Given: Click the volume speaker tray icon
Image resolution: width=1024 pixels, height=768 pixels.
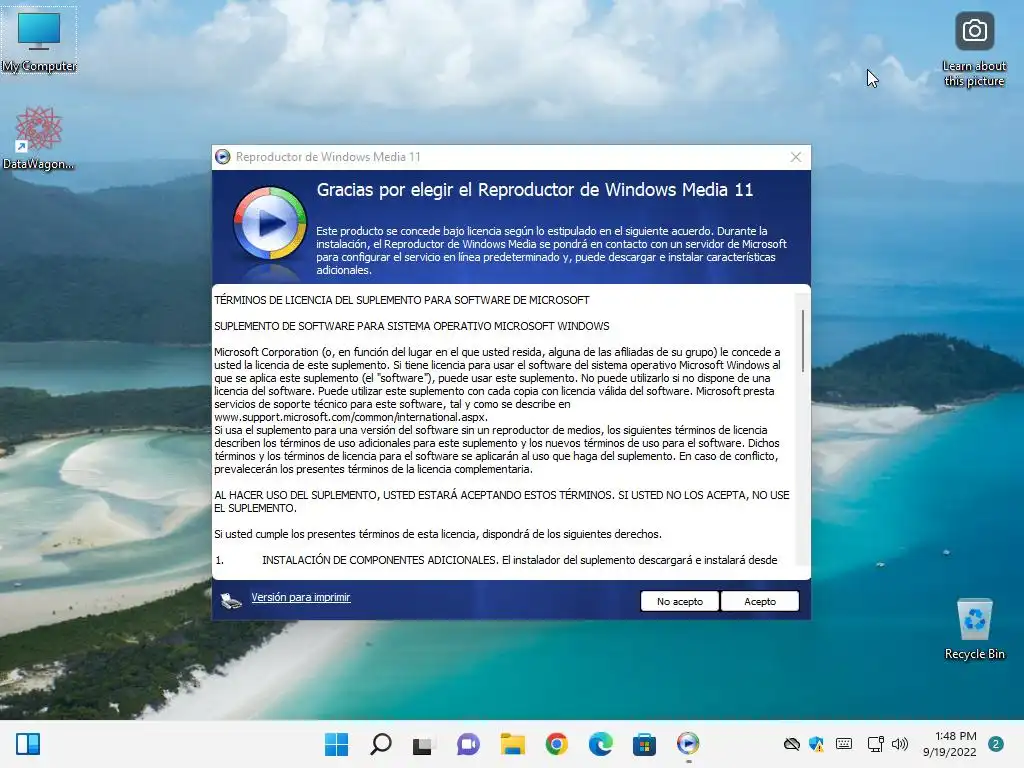Looking at the screenshot, I should (x=900, y=744).
